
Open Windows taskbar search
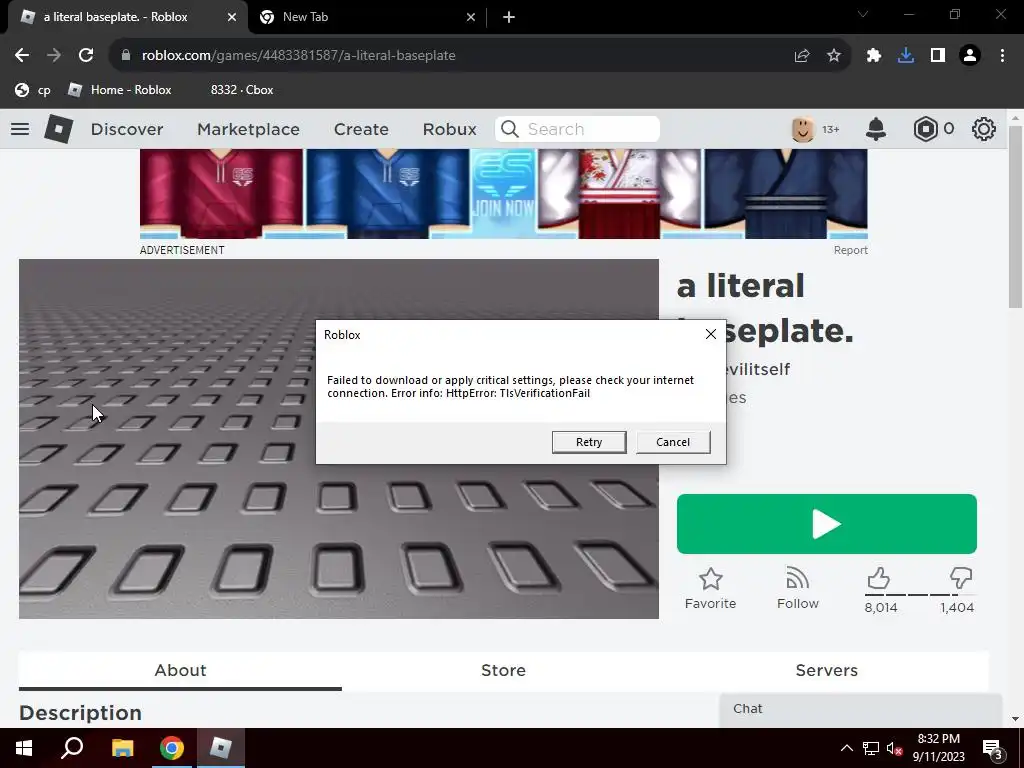[x=72, y=748]
